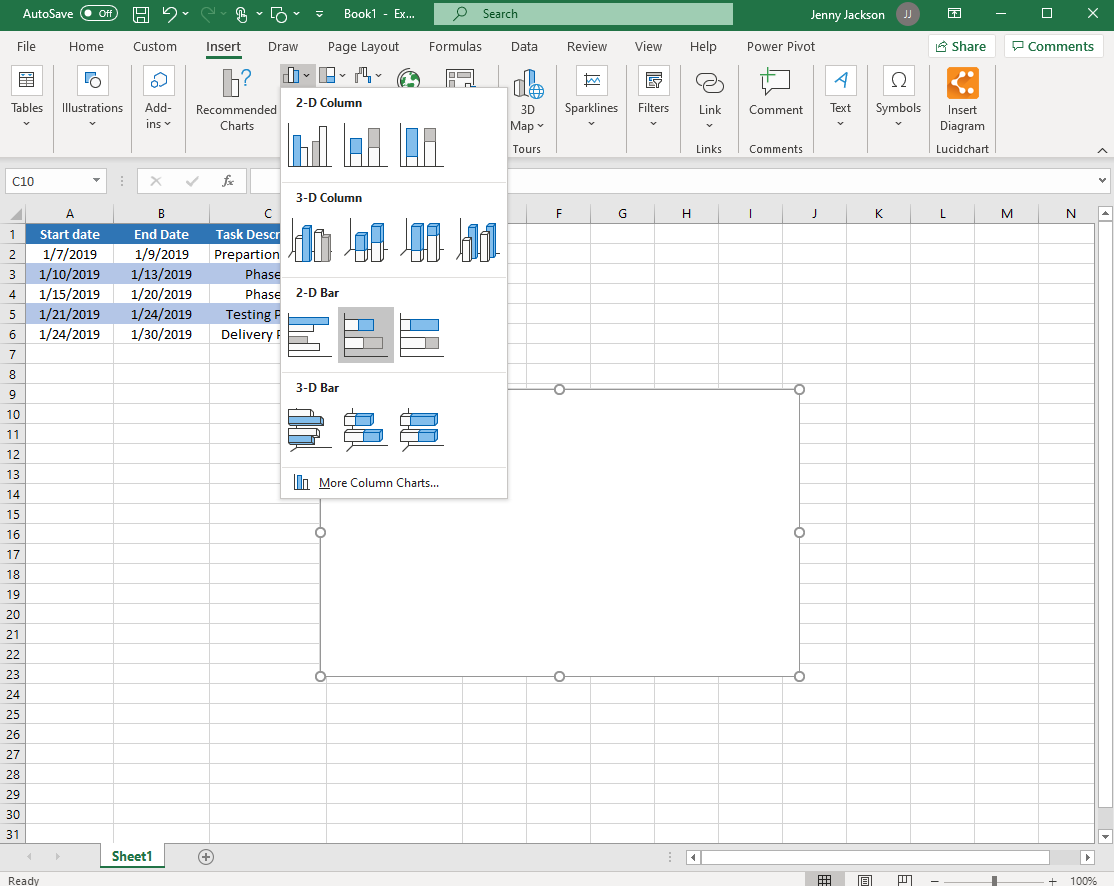Click More Column Charts link
The width and height of the screenshot is (1114, 886).
click(378, 482)
